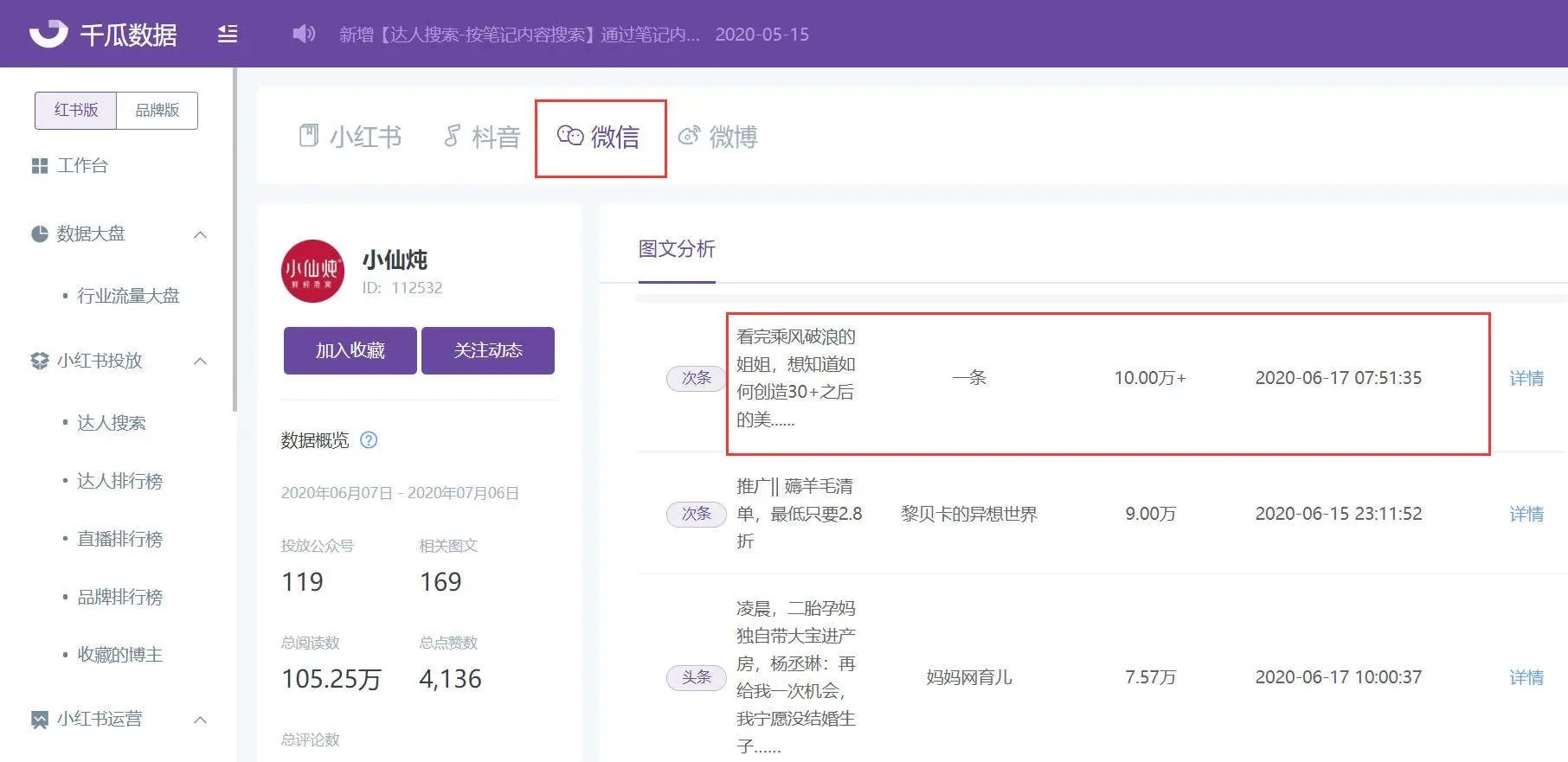Click the 总点赞数 value 4,136
Image resolution: width=1568 pixels, height=762 pixels.
click(450, 679)
